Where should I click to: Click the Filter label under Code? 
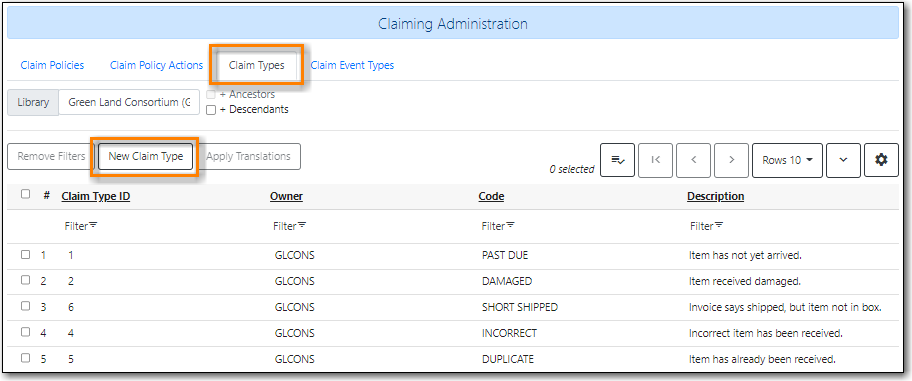(x=493, y=226)
